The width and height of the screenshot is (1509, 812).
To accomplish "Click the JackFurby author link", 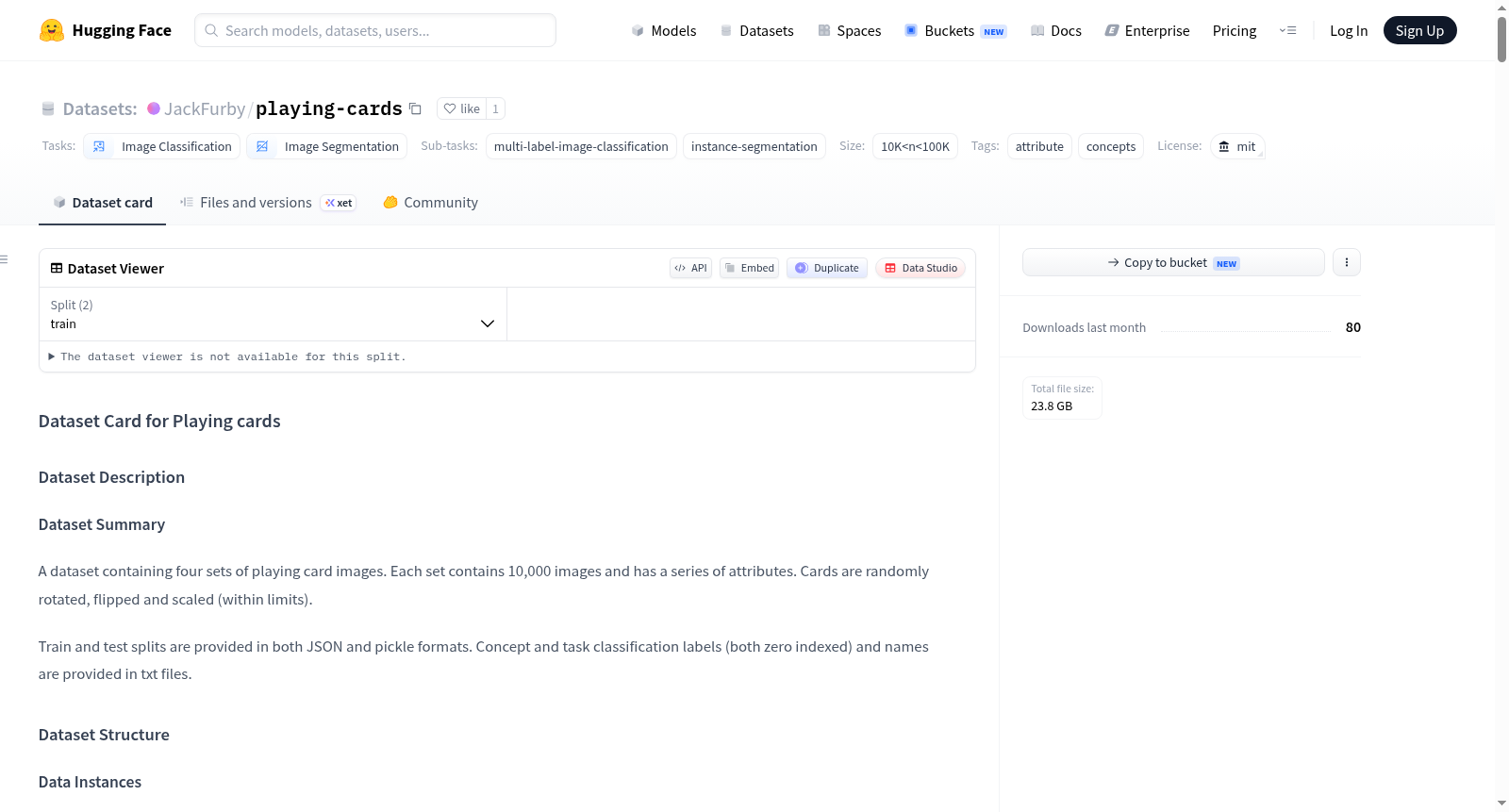I will (205, 108).
